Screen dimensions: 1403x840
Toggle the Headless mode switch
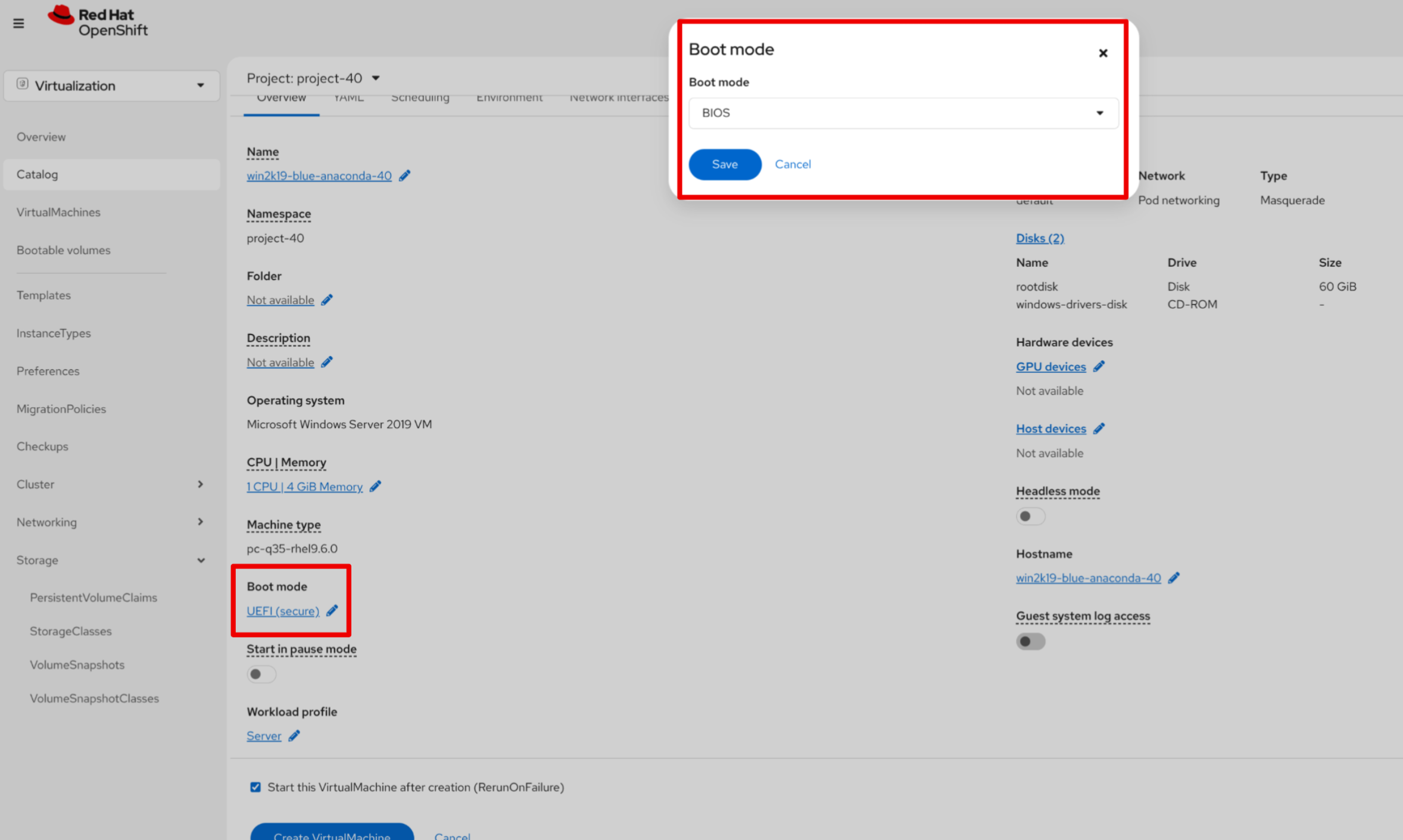(1030, 516)
